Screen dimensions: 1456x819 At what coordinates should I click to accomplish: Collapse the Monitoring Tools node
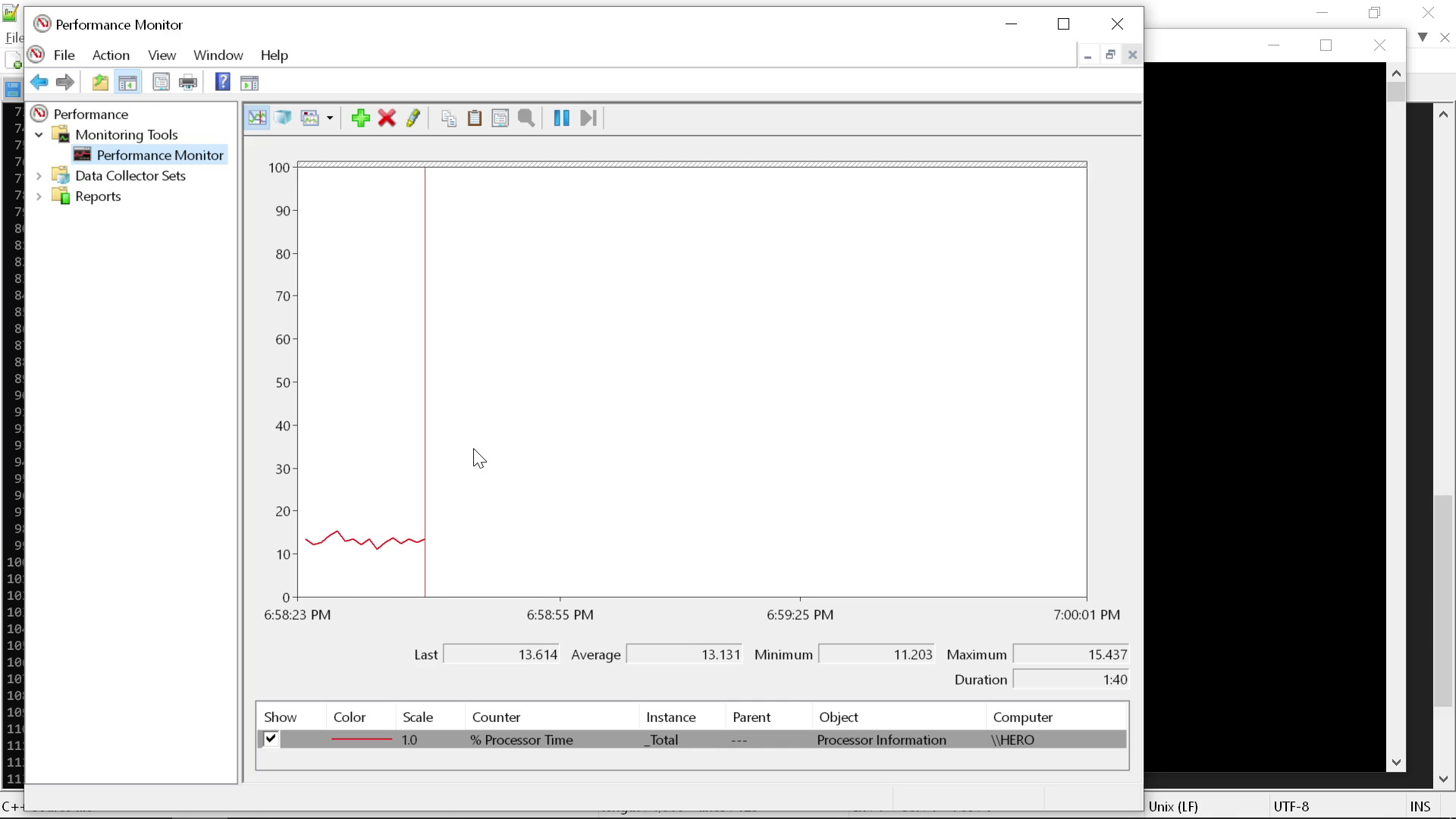pyautogui.click(x=39, y=134)
